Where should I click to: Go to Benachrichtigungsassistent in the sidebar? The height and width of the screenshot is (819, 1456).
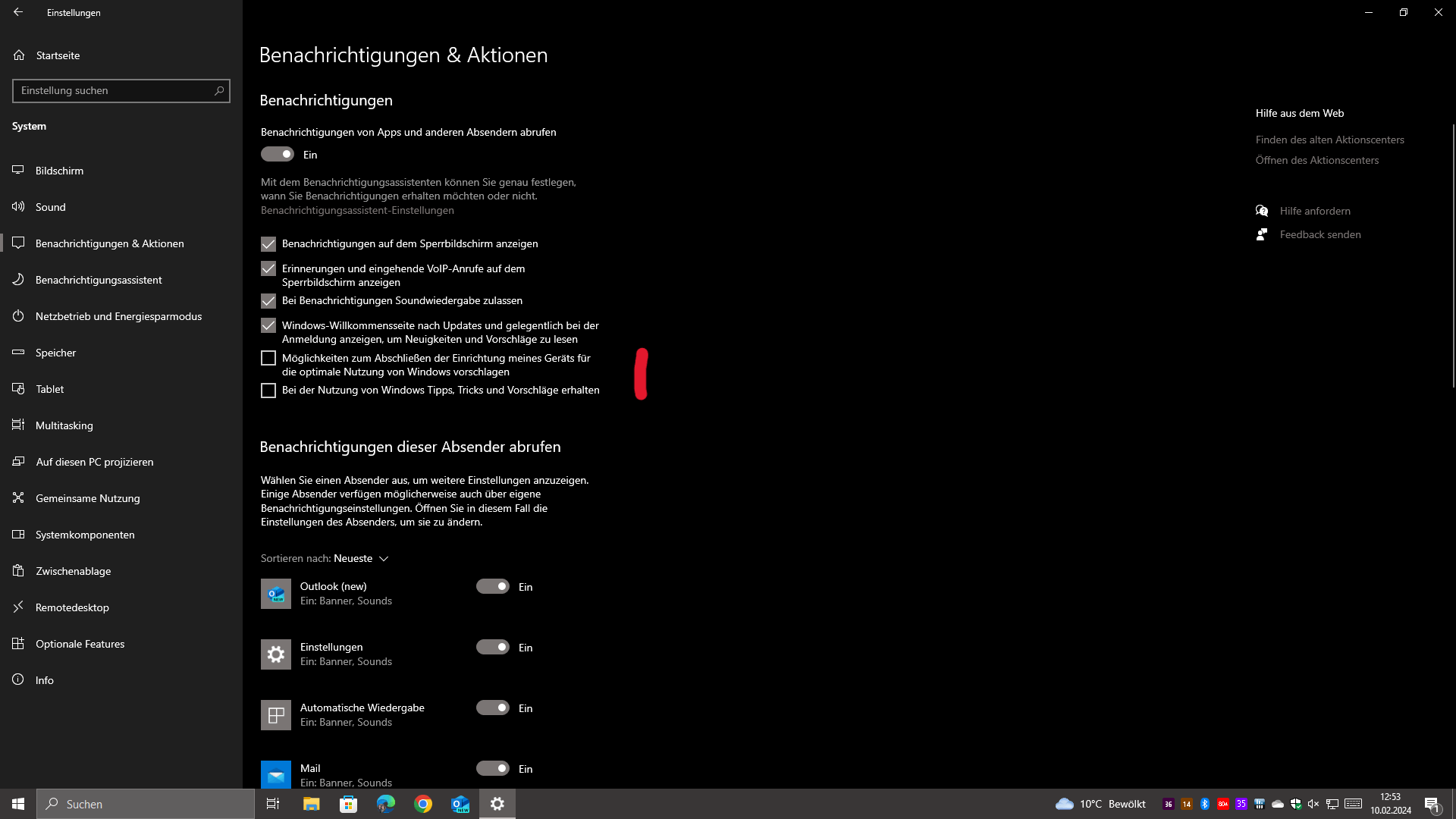click(99, 280)
